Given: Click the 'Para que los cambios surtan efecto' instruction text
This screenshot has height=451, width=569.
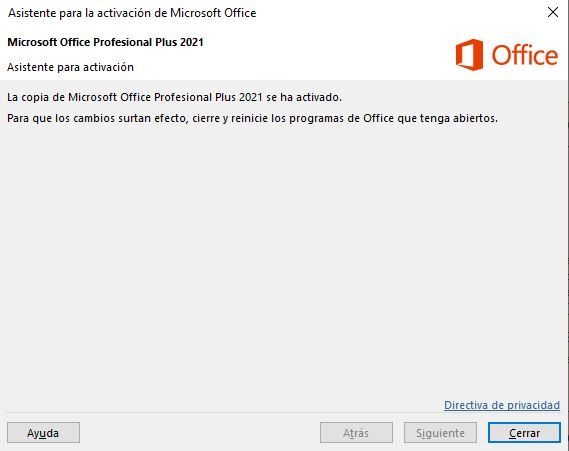Looking at the screenshot, I should pyautogui.click(x=253, y=118).
